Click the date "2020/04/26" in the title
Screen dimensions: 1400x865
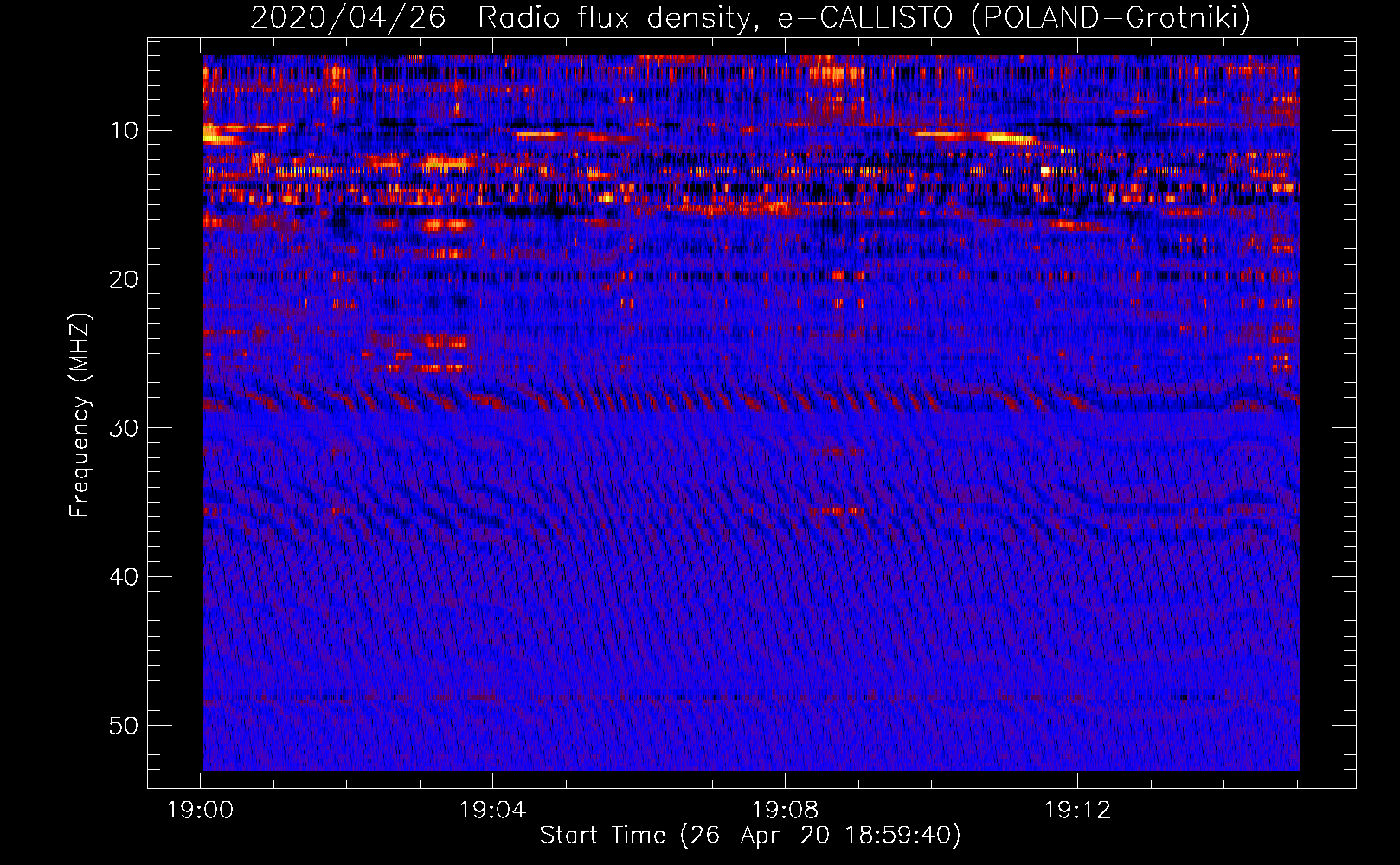(349, 18)
